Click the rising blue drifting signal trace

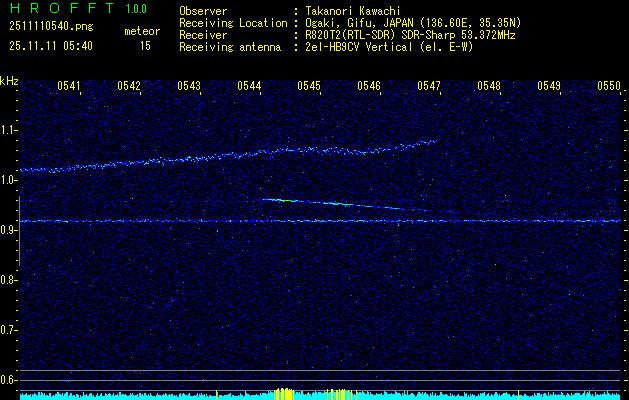click(230, 155)
